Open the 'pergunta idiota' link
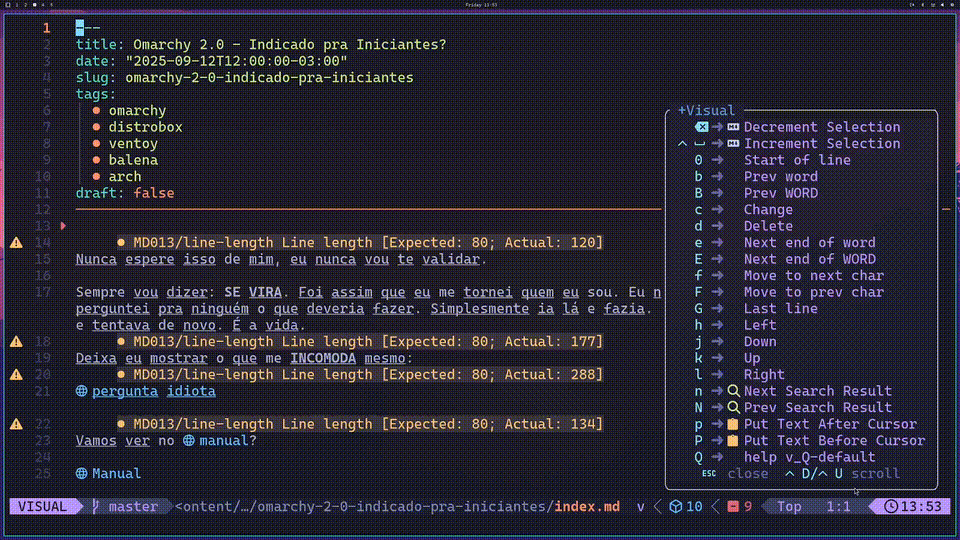Screen dimensions: 960x540 tap(154, 391)
